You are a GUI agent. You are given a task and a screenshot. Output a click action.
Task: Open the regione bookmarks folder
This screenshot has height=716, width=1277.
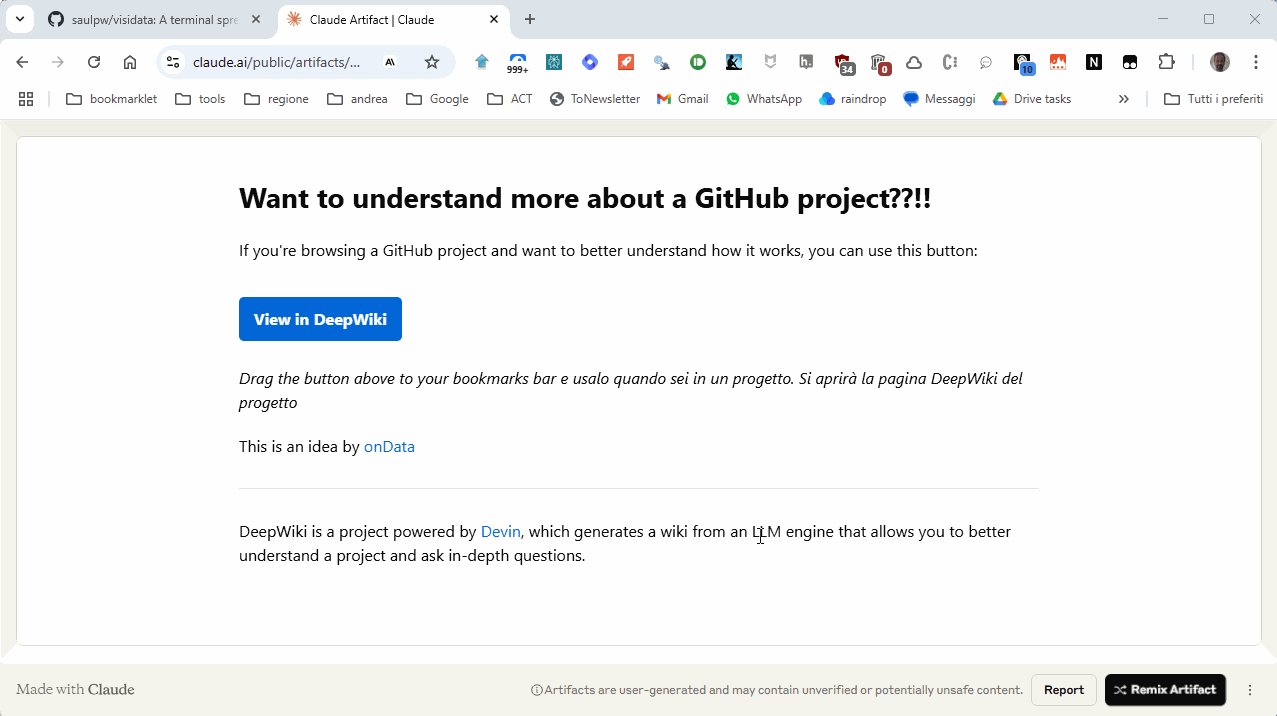coord(276,99)
